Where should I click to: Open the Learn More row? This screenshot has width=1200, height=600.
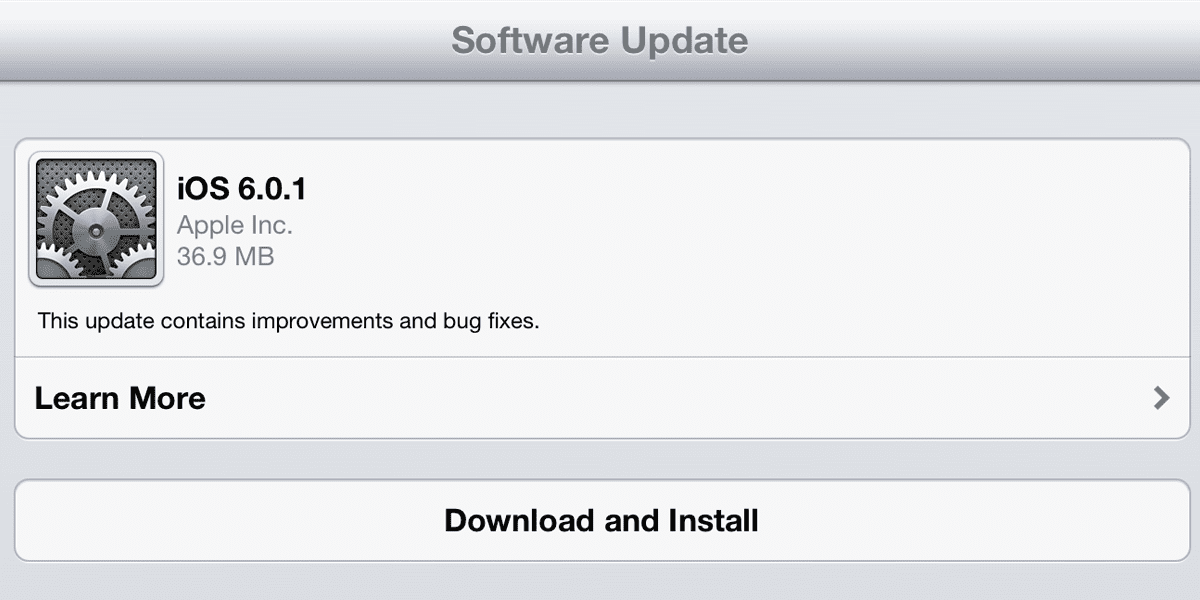click(600, 398)
